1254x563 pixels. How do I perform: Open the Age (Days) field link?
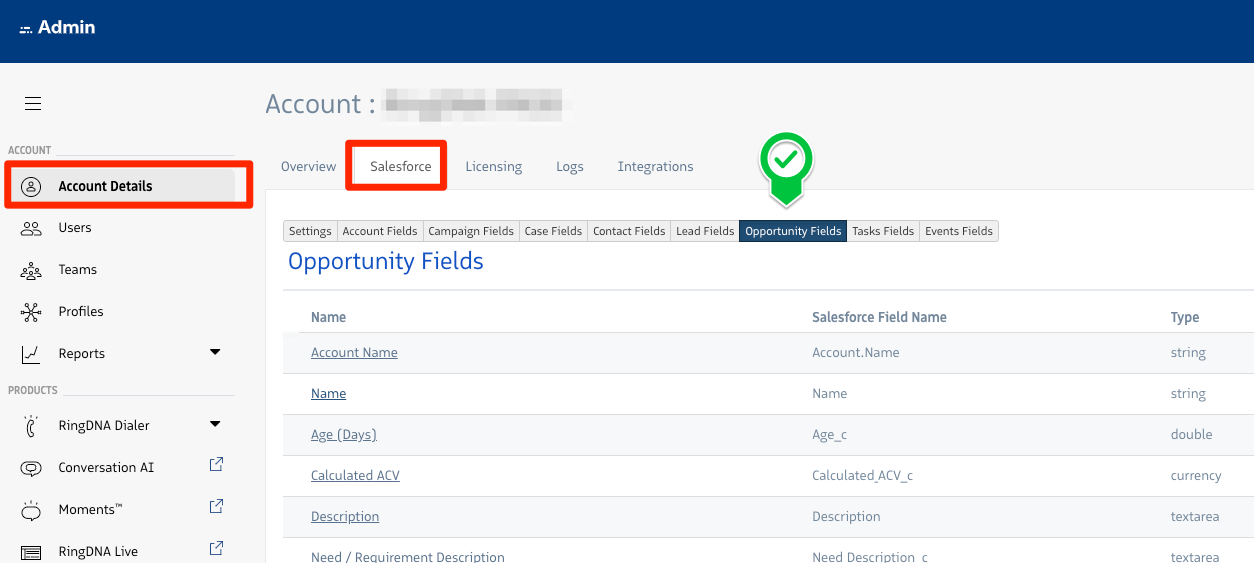344,435
